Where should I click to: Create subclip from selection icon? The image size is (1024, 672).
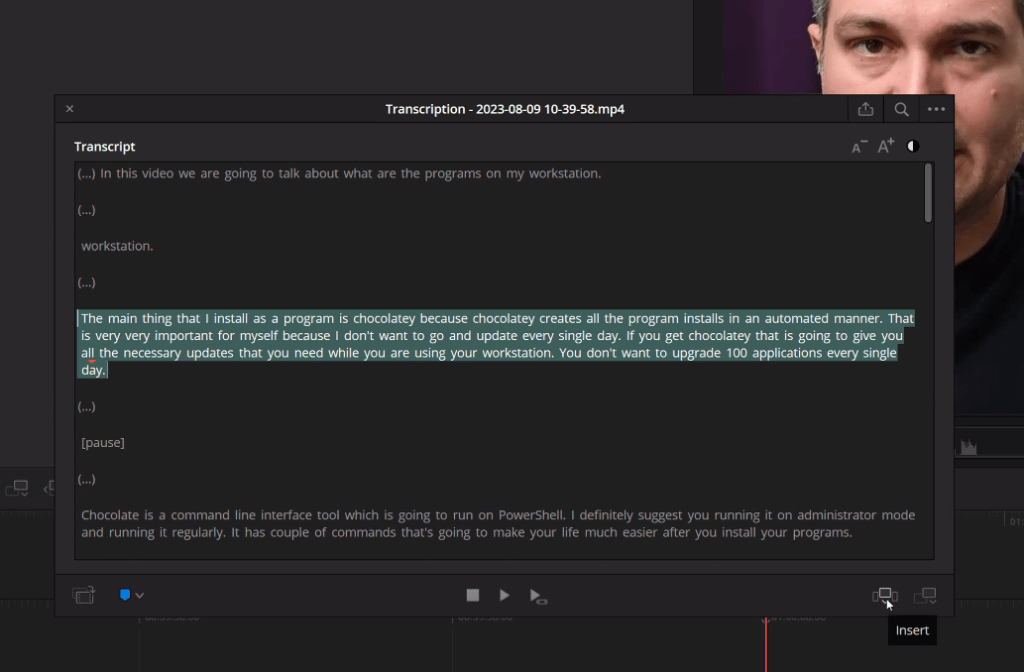click(x=84, y=595)
